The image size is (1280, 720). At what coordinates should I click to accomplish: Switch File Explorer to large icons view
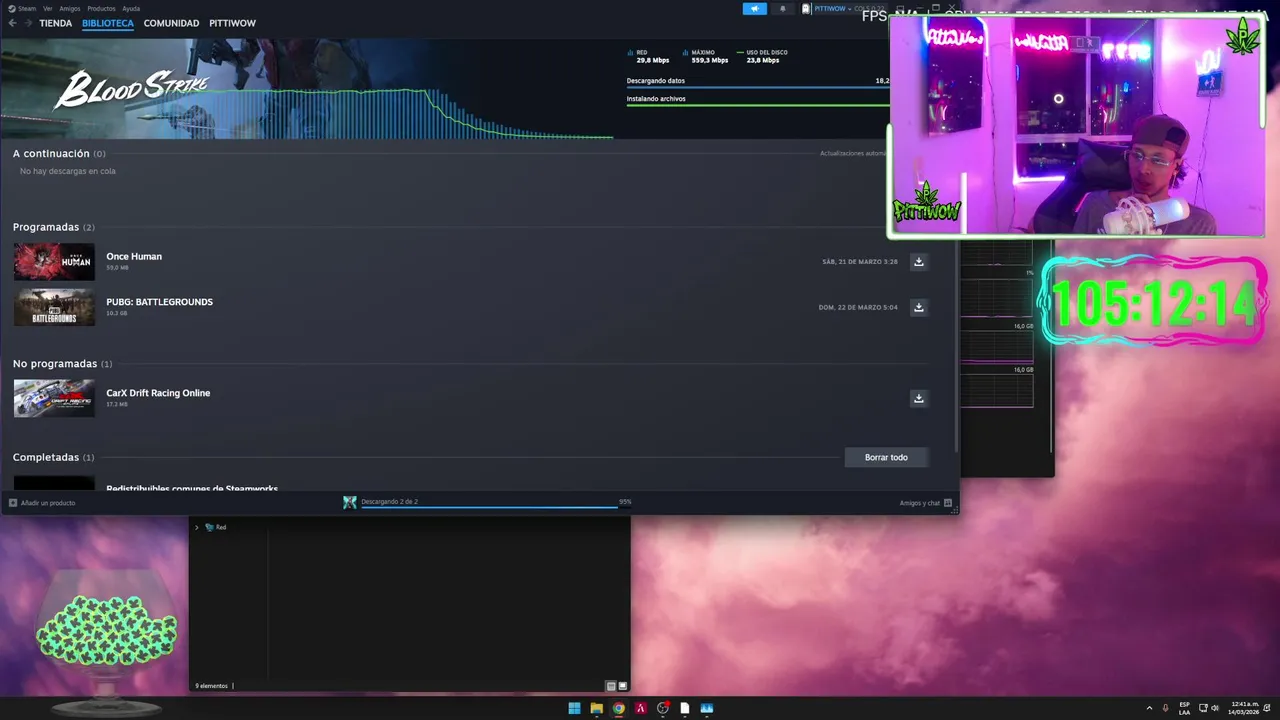(622, 686)
